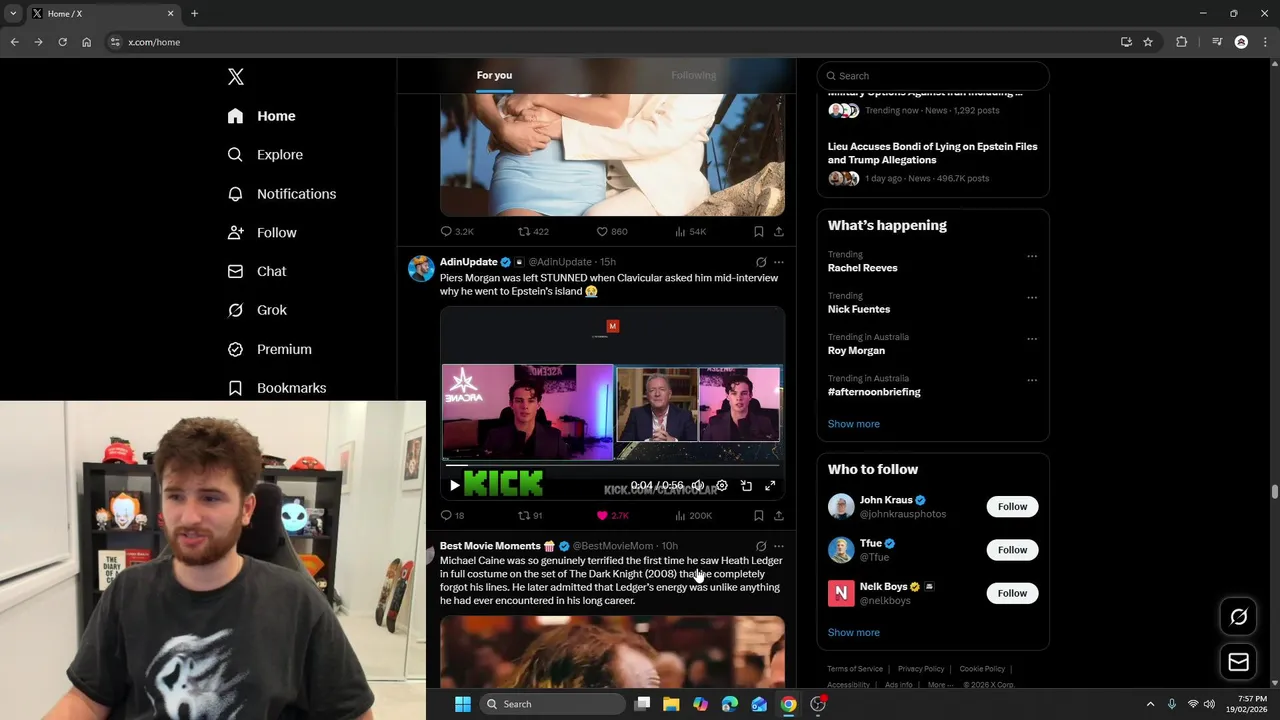
Task: Open AdinUpdate display name link
Action: (x=468, y=262)
